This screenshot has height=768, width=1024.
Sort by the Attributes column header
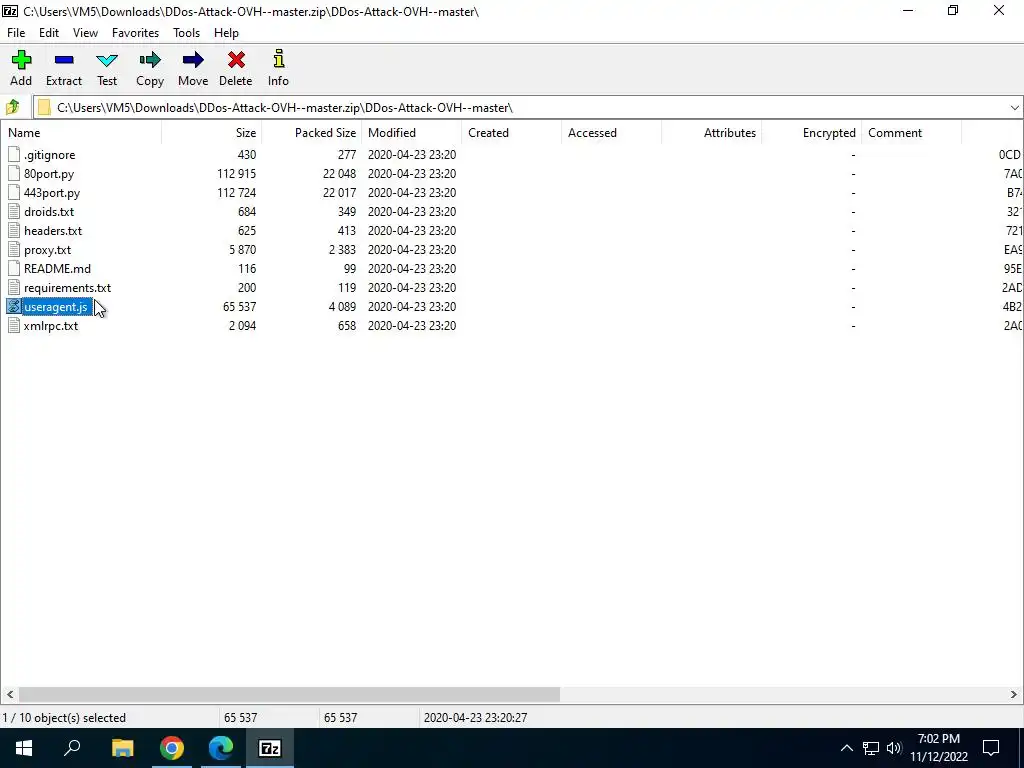pyautogui.click(x=711, y=133)
